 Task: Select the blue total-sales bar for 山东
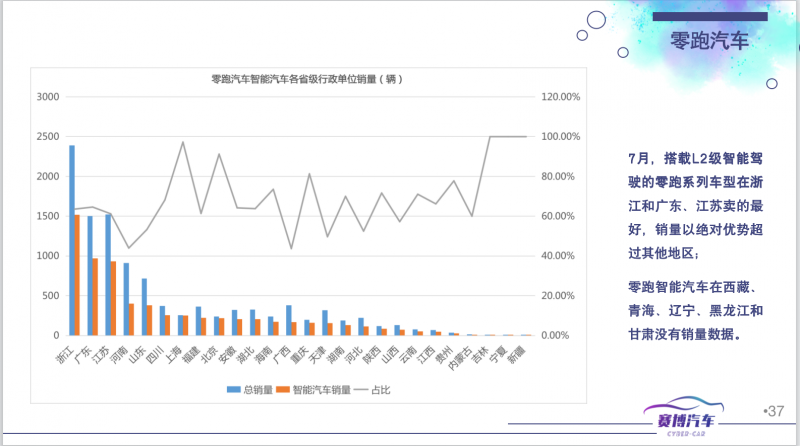pos(144,307)
